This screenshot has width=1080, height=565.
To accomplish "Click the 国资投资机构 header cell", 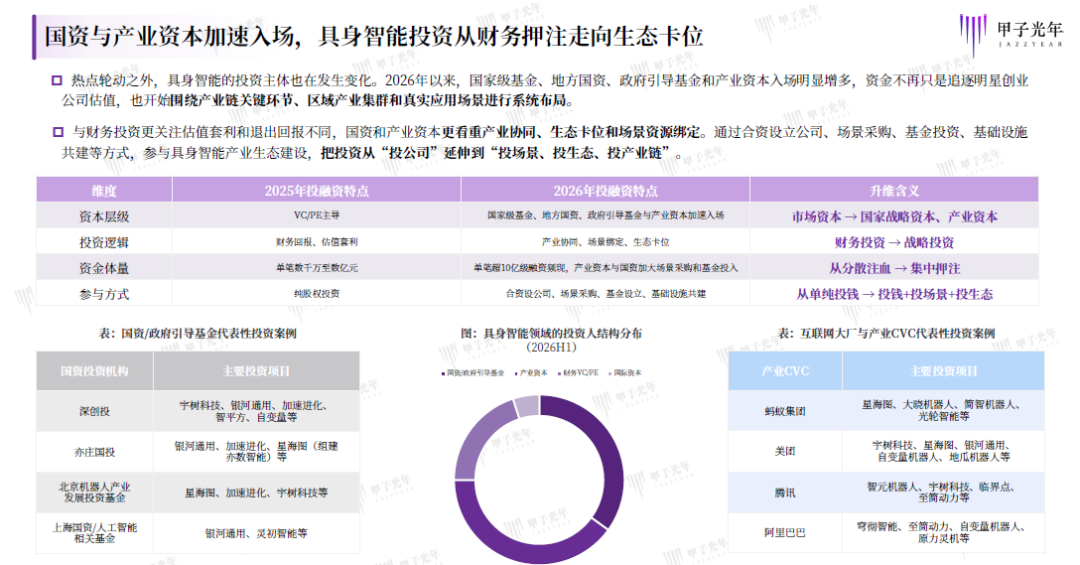I will 94,371.
